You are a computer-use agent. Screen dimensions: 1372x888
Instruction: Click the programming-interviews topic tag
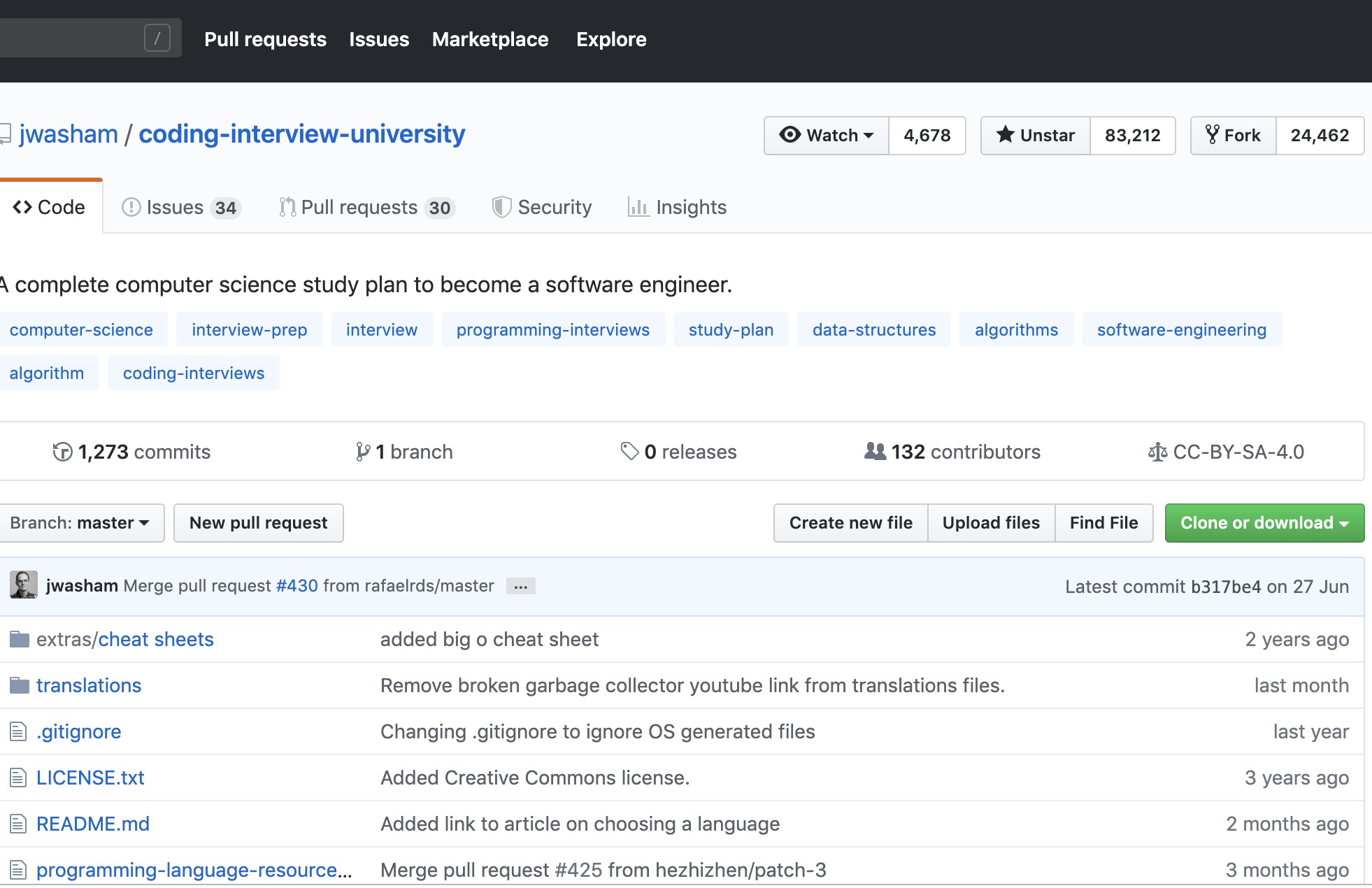click(x=553, y=329)
